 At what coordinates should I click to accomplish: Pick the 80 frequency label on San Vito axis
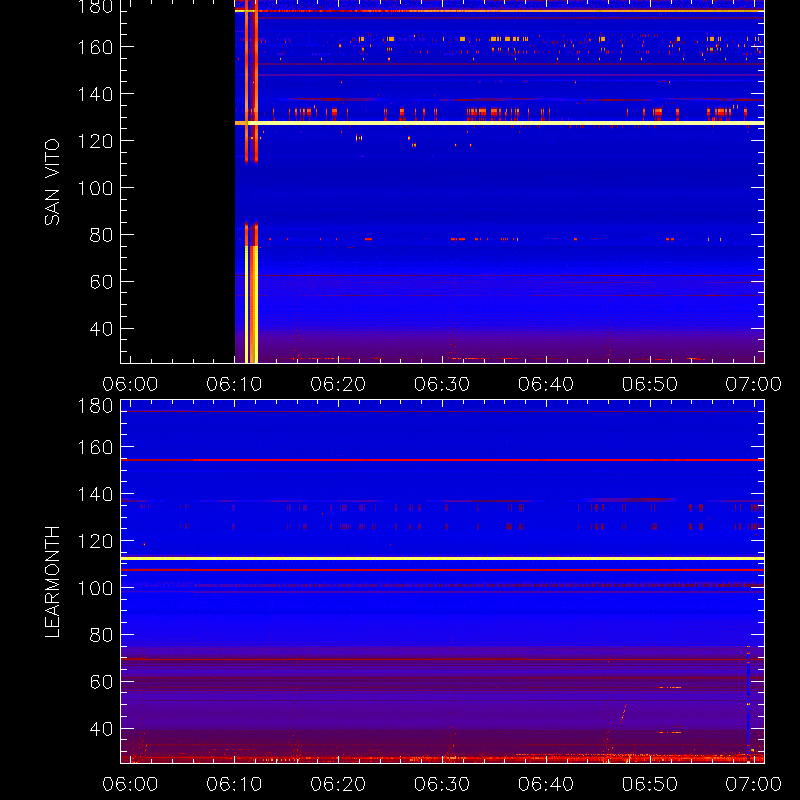pos(101,235)
